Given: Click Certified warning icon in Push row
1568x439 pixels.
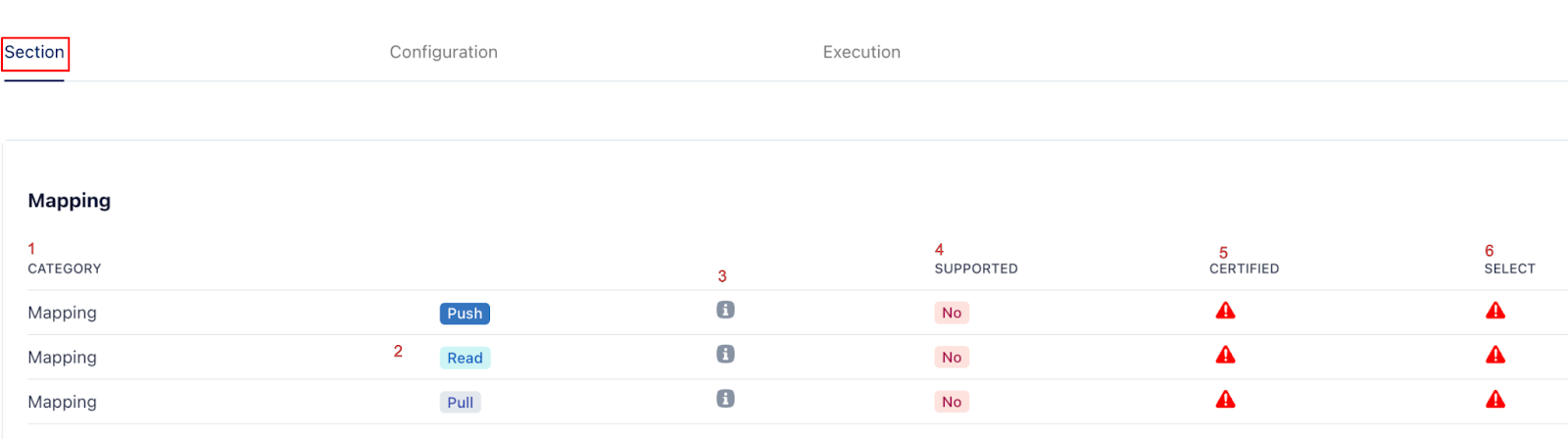Looking at the screenshot, I should pos(1225,311).
